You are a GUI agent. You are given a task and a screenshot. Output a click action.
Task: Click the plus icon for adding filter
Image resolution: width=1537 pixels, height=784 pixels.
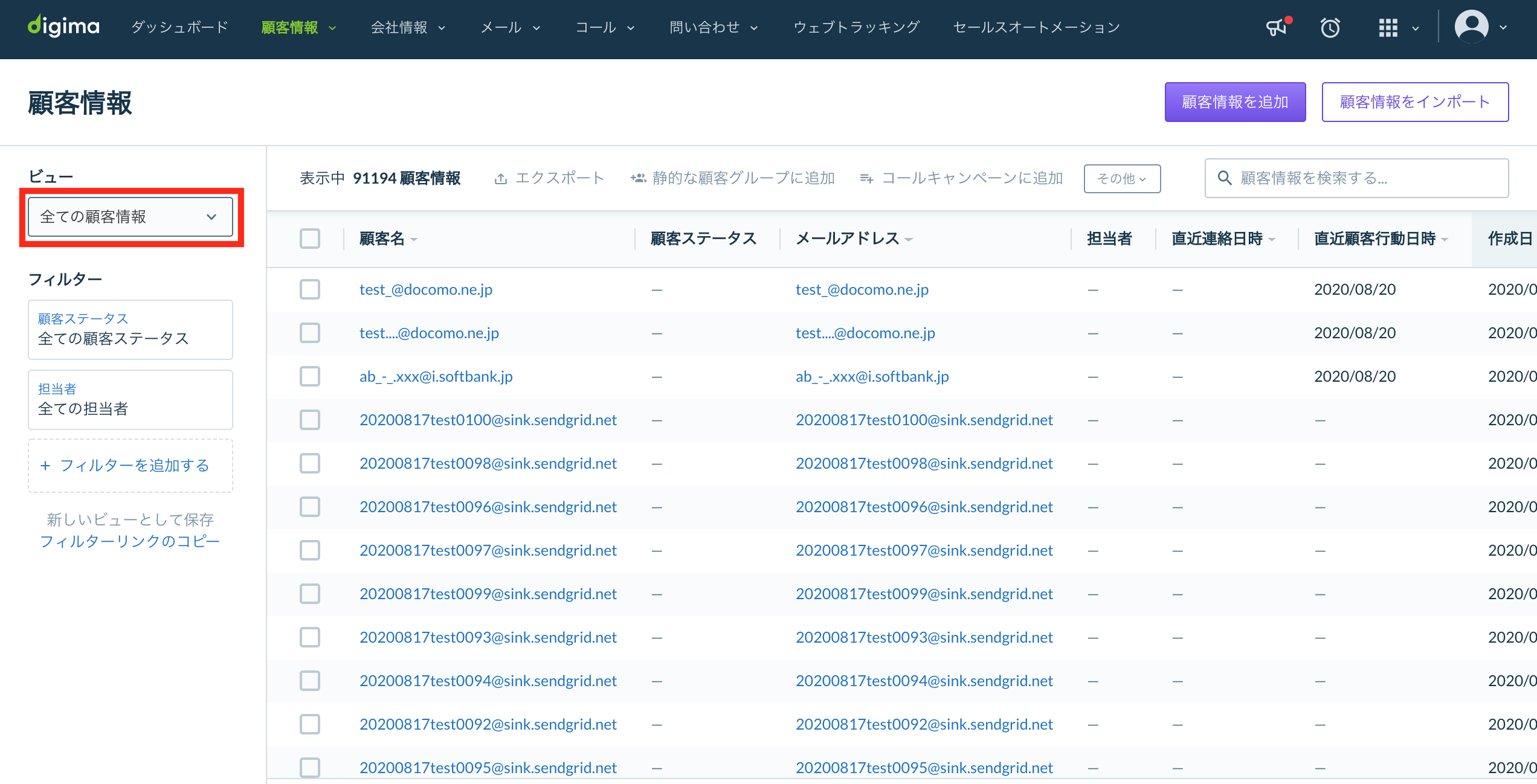(x=45, y=465)
